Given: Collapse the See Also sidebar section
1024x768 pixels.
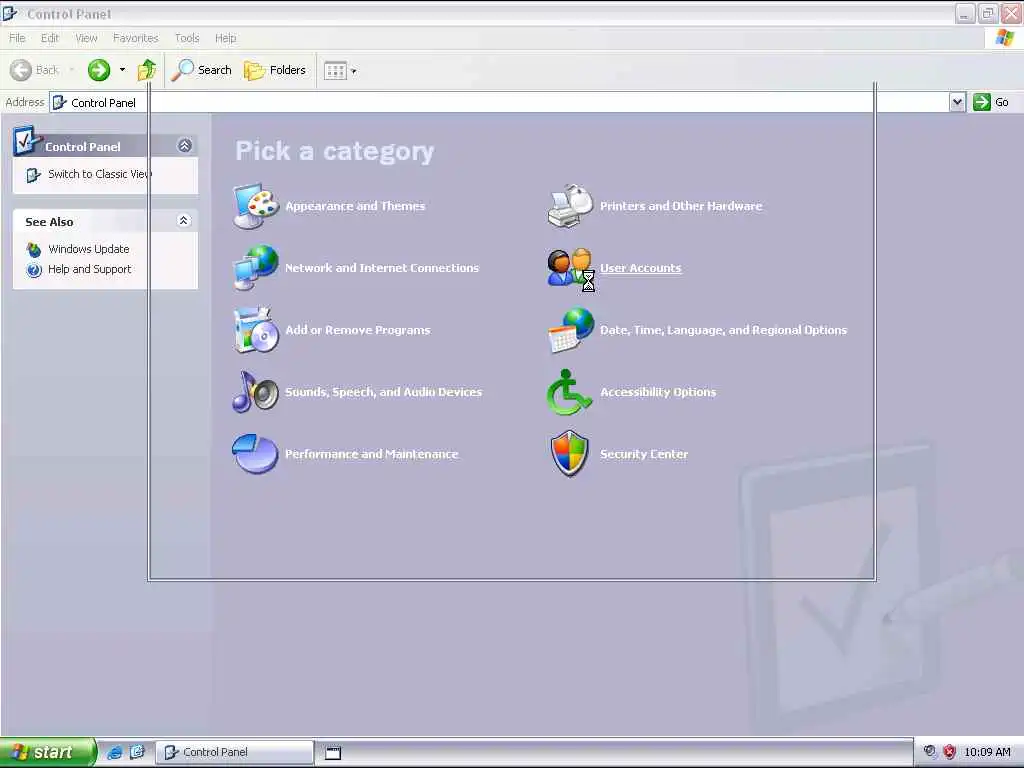Looking at the screenshot, I should pos(184,221).
